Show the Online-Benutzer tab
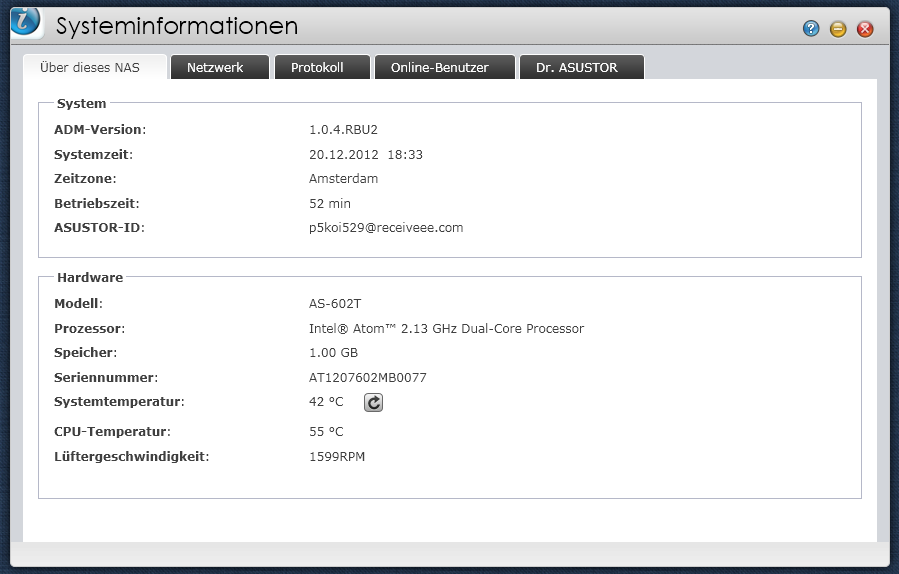Viewport: 899px width, 574px height. point(445,67)
